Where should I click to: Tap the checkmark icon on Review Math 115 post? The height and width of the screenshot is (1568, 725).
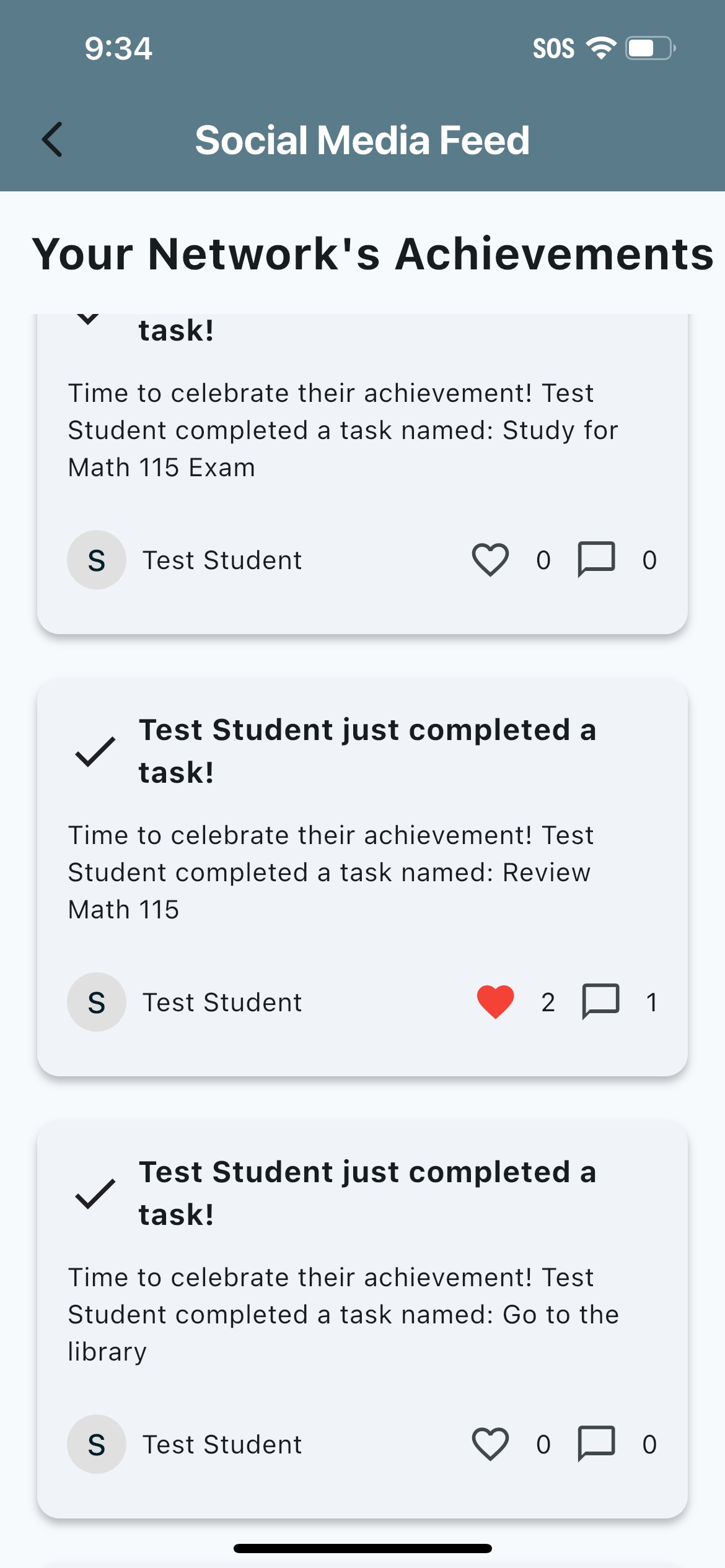tap(95, 752)
